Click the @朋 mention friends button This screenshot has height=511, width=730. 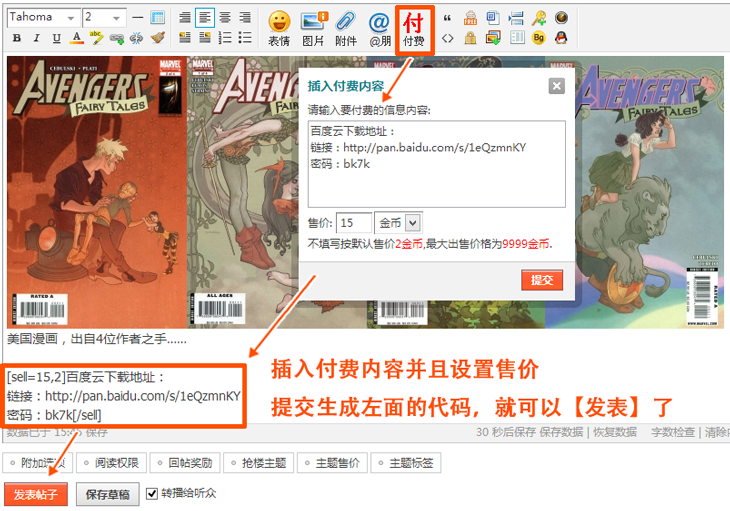[379, 28]
